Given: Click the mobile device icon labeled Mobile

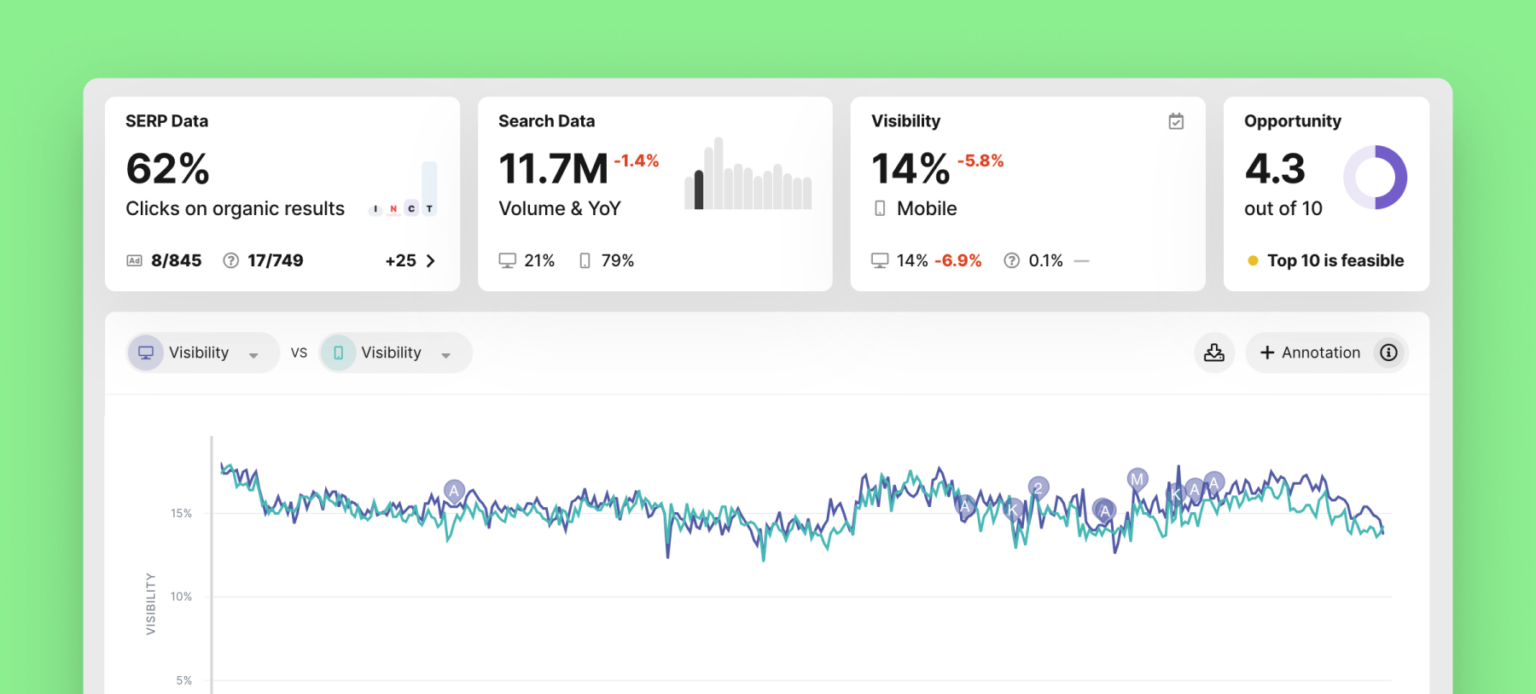Looking at the screenshot, I should (881, 208).
